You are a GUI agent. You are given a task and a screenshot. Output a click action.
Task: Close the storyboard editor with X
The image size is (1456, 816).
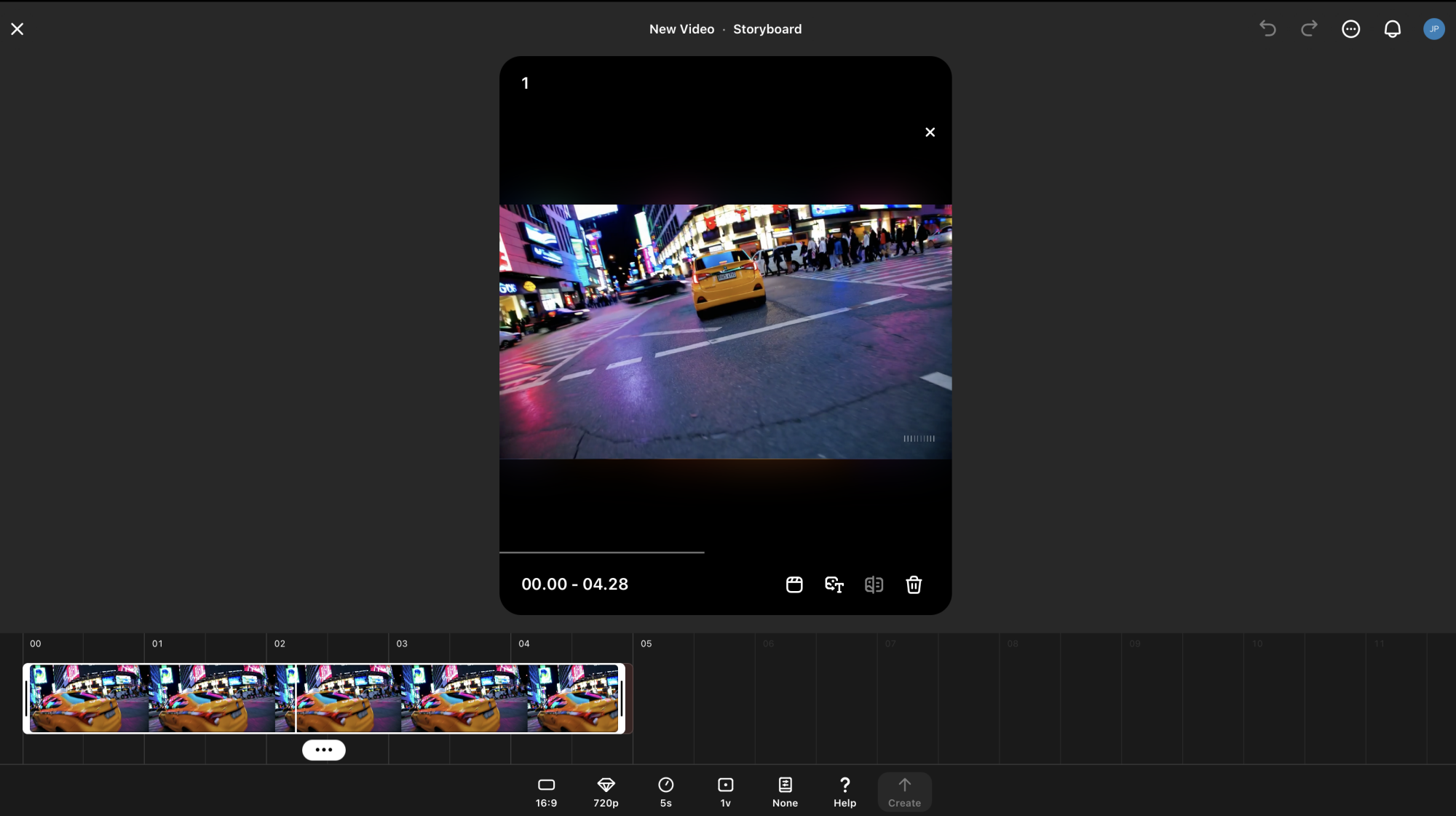[17, 29]
